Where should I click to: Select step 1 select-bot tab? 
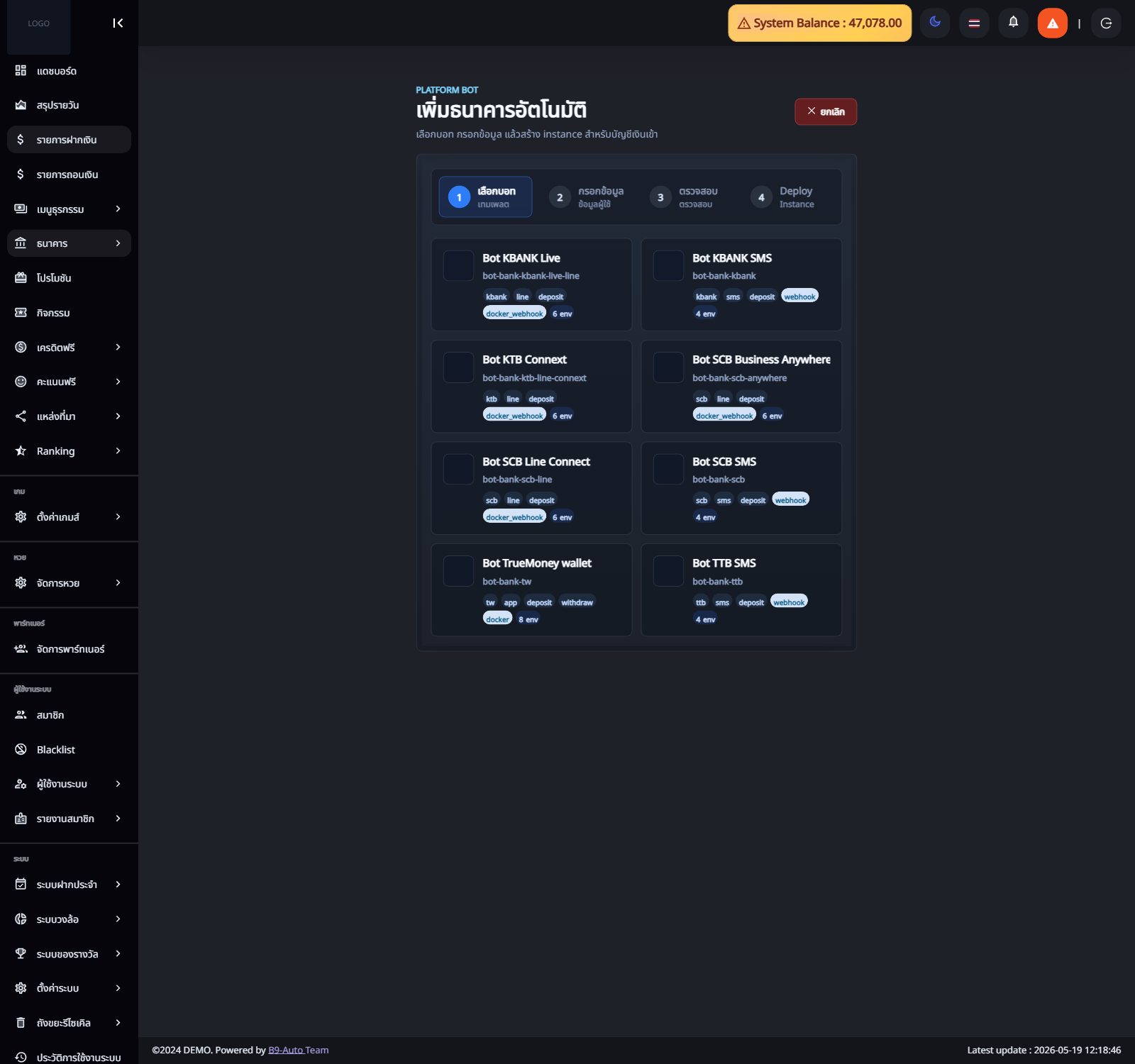click(485, 196)
